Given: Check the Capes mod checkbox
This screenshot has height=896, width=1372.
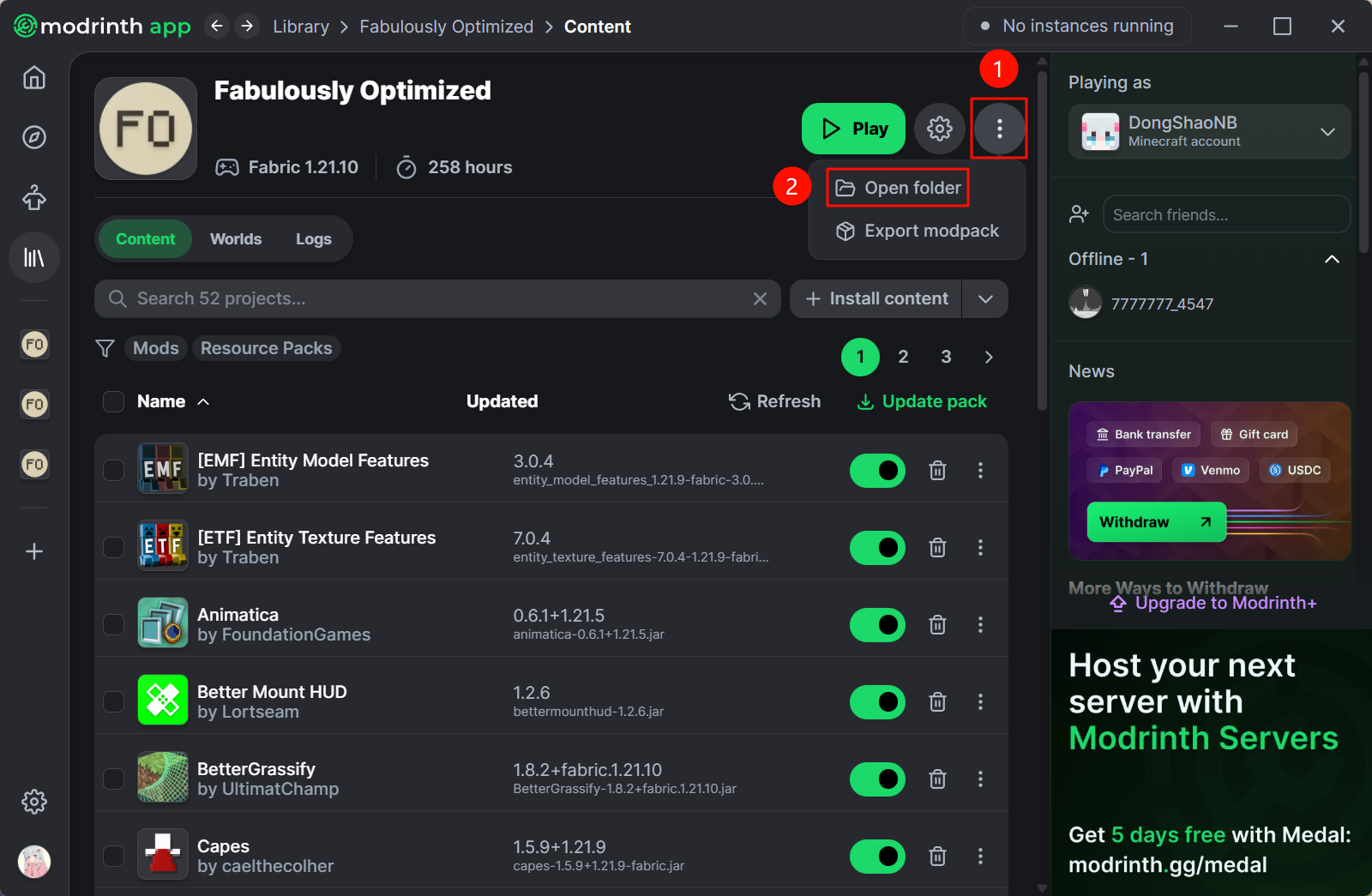Looking at the screenshot, I should point(114,856).
